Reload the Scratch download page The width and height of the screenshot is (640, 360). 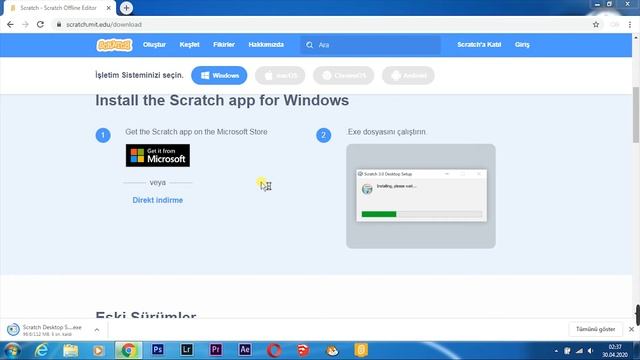coord(40,24)
